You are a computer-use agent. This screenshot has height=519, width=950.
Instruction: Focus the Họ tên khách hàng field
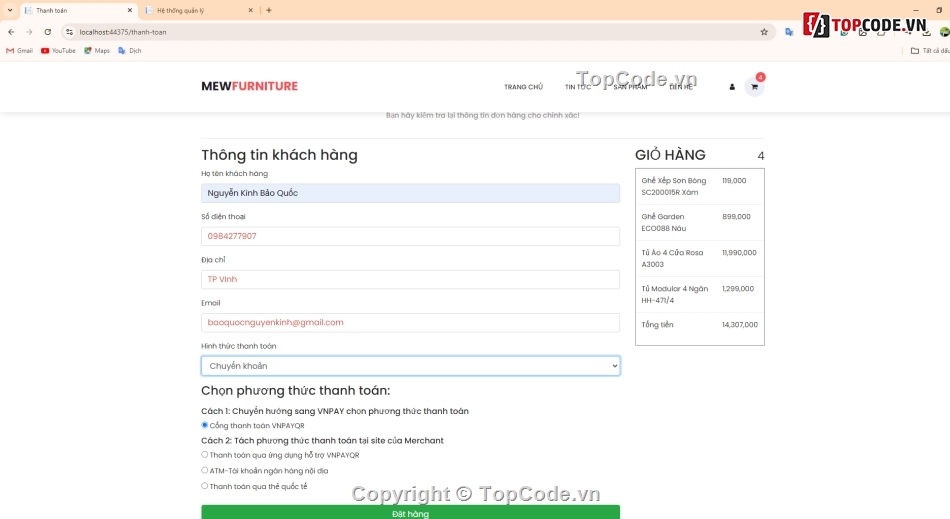(410, 193)
